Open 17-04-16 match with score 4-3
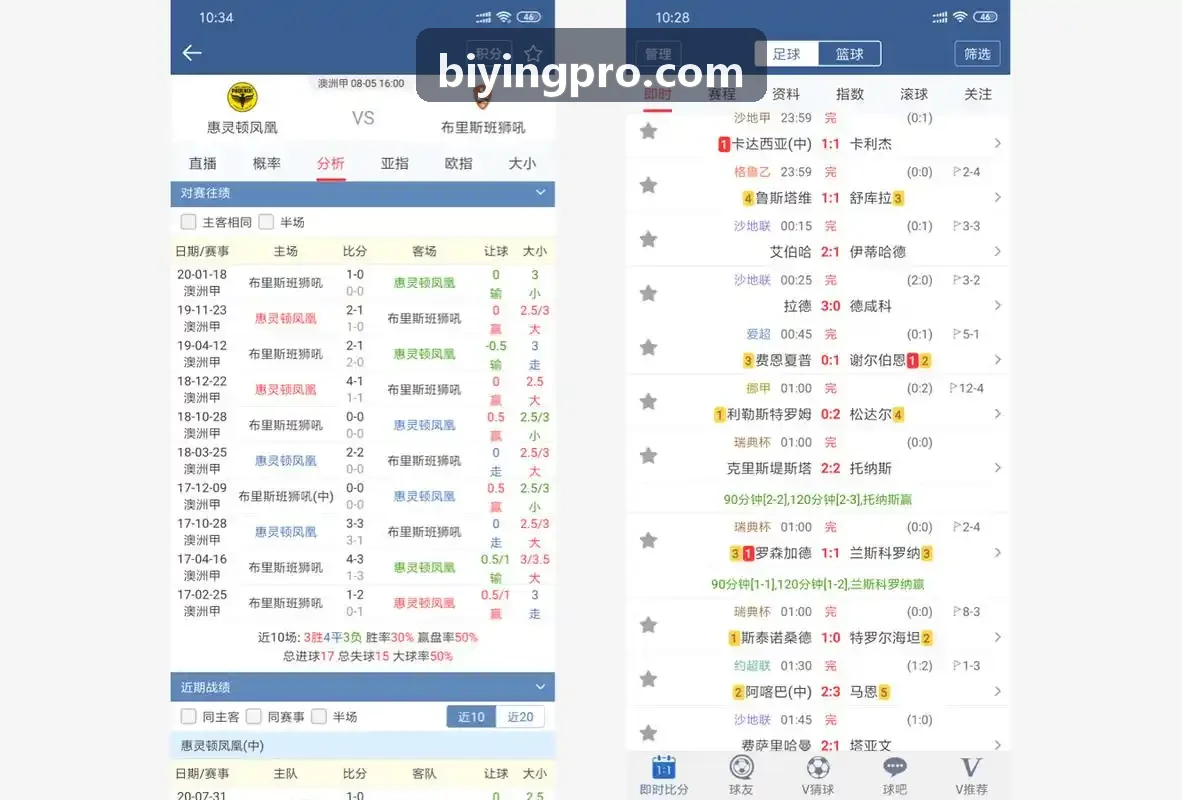Viewport: 1182px width, 800px height. tap(363, 567)
